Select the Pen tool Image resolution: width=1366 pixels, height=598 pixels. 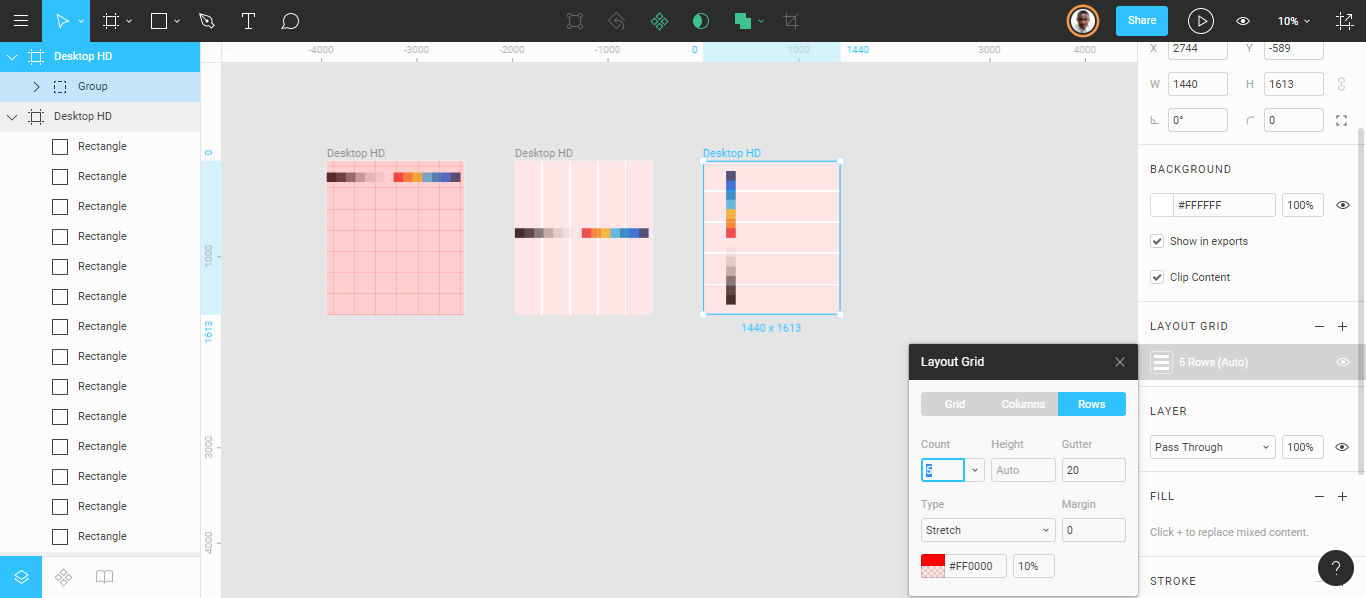point(207,20)
